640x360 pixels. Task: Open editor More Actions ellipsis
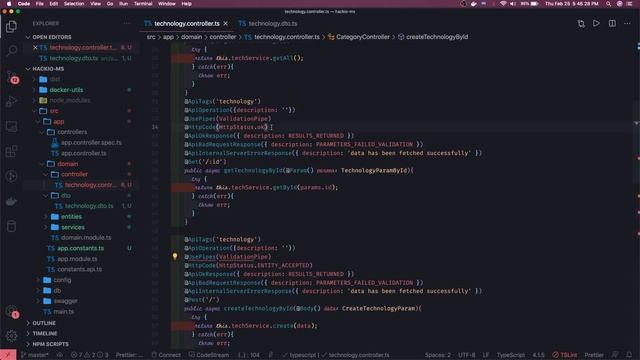click(627, 23)
